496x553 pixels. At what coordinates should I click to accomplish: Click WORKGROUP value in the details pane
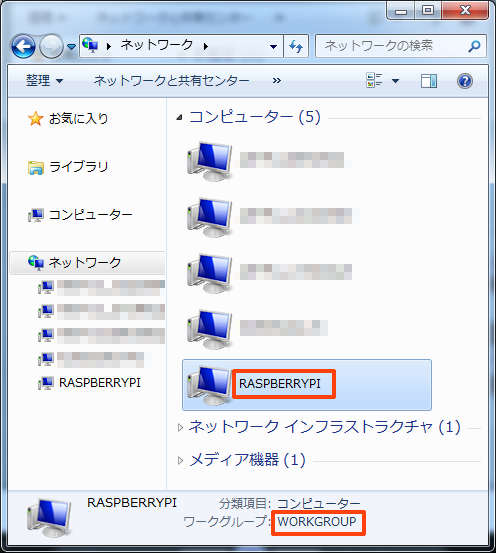(317, 521)
